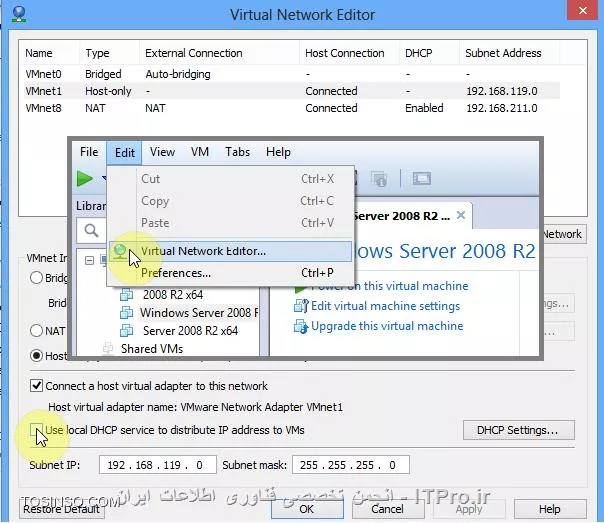Image resolution: width=604 pixels, height=523 pixels.
Task: Select 2008 R2 x64 in the library tree
Action: (173, 295)
